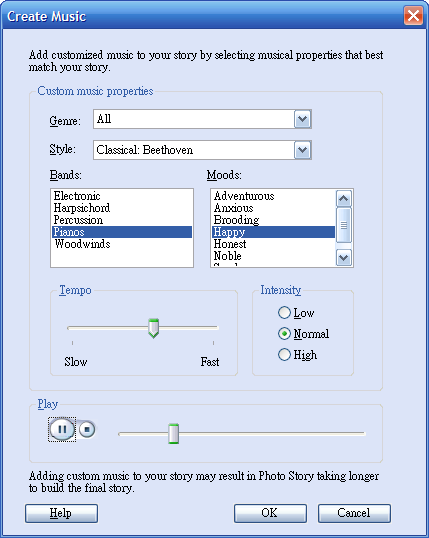Select Low intensity
The image size is (429, 538).
tap(296, 313)
